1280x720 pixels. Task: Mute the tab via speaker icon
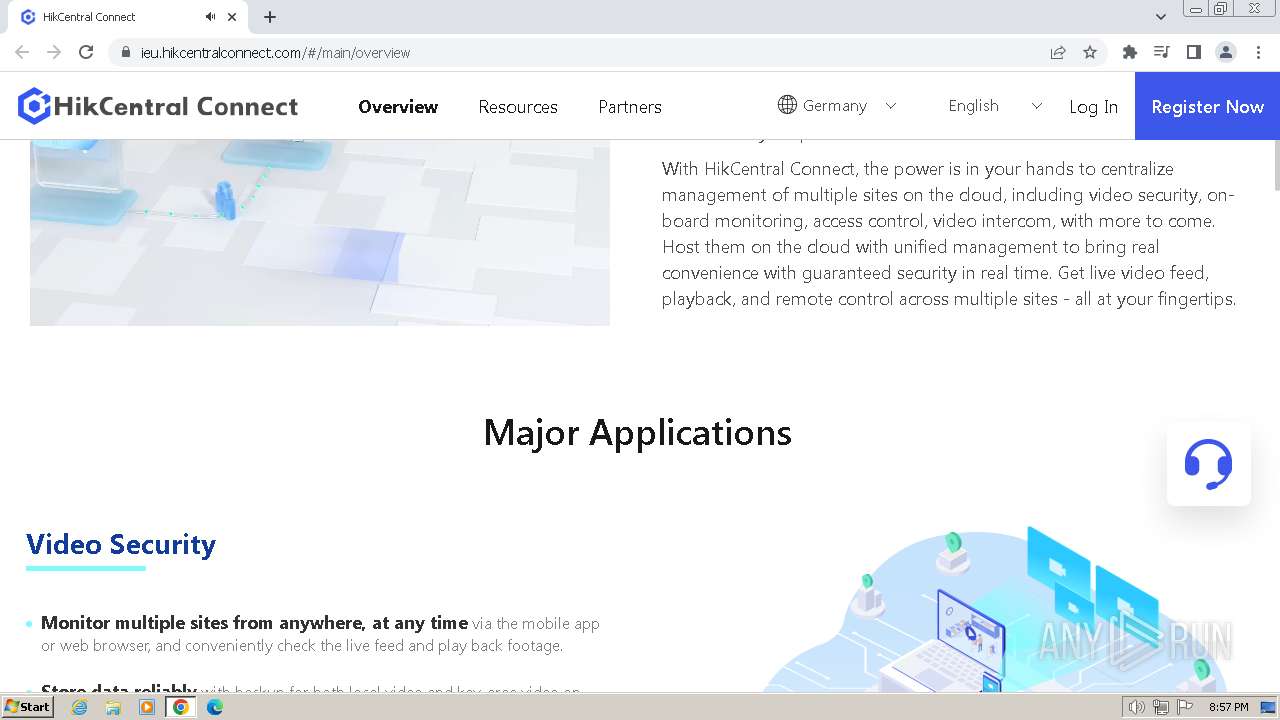210,17
